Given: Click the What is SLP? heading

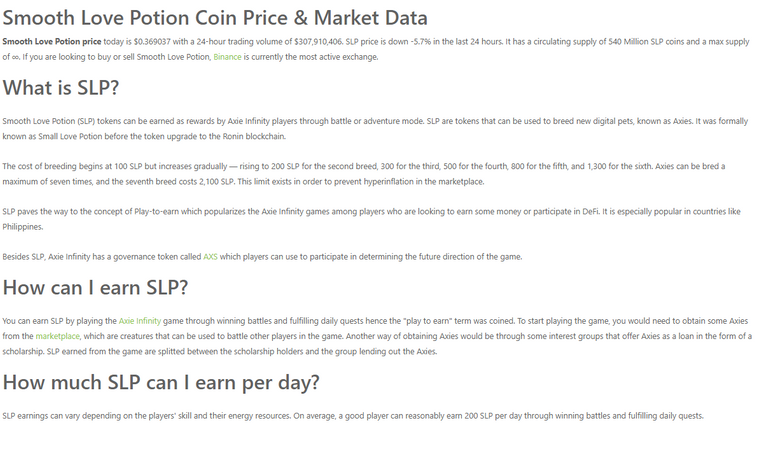Looking at the screenshot, I should point(61,88).
